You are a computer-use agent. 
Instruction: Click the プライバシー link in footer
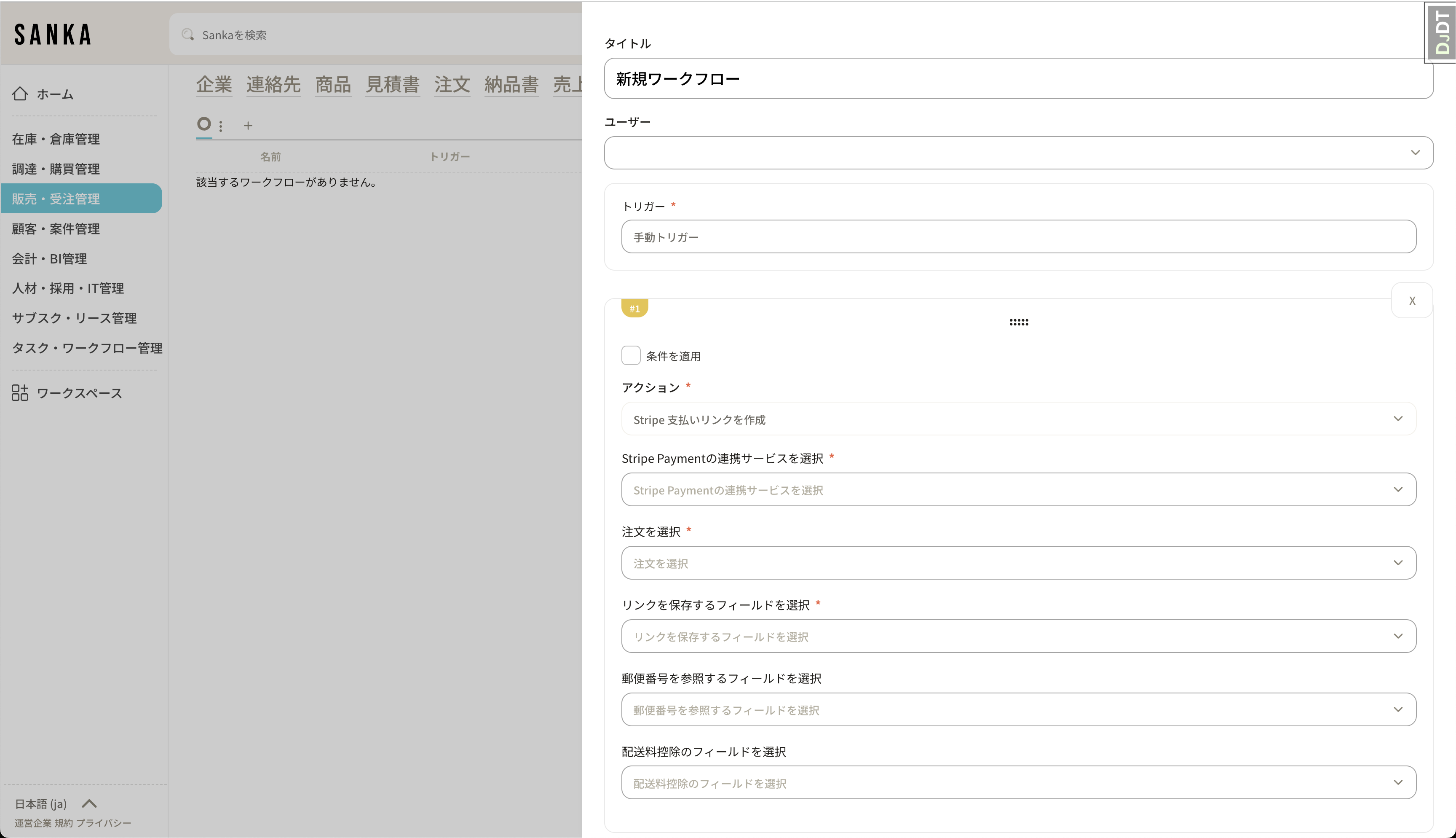click(104, 823)
